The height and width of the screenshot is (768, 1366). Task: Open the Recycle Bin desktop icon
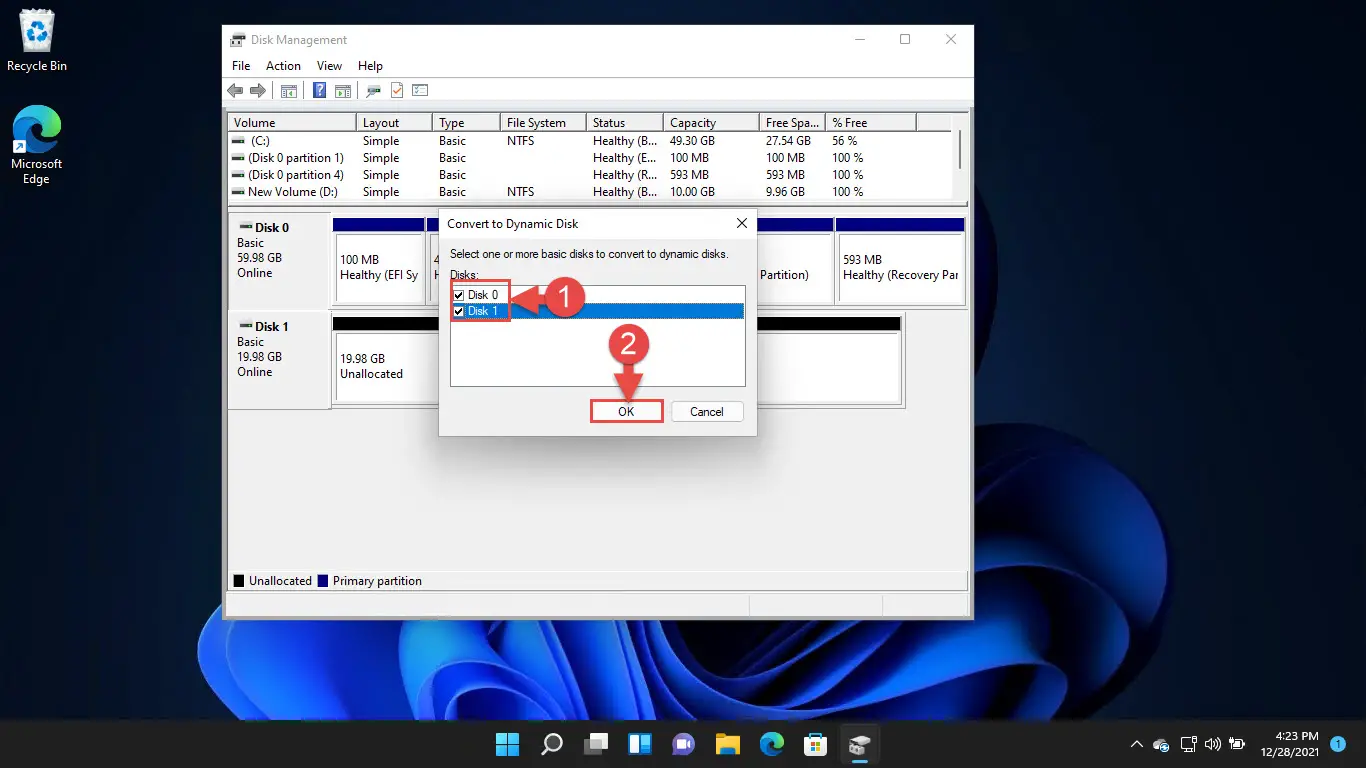pyautogui.click(x=37, y=42)
